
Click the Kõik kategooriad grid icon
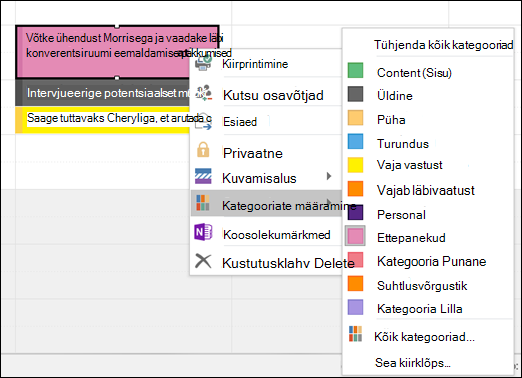point(355,334)
